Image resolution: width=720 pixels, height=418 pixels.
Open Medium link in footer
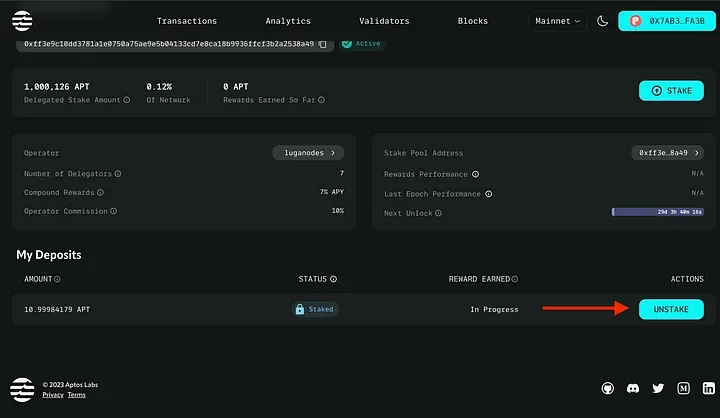pyautogui.click(x=683, y=387)
